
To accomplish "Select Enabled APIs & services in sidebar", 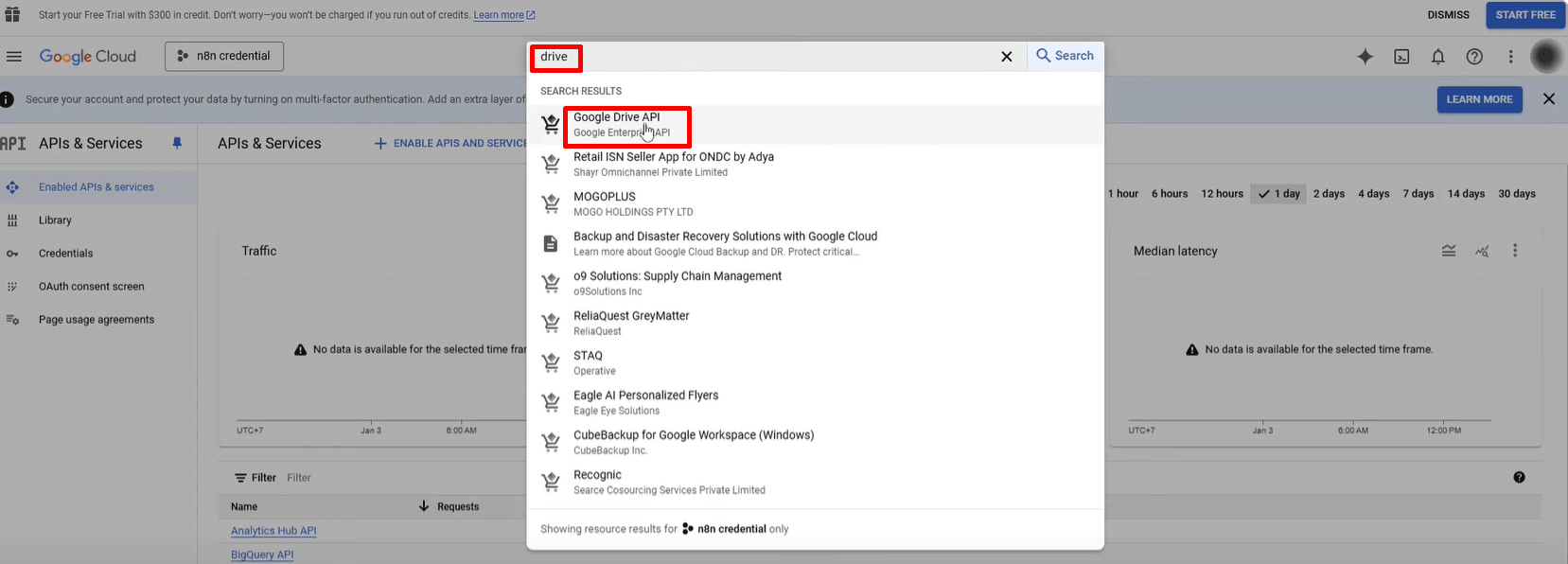I will tap(97, 187).
